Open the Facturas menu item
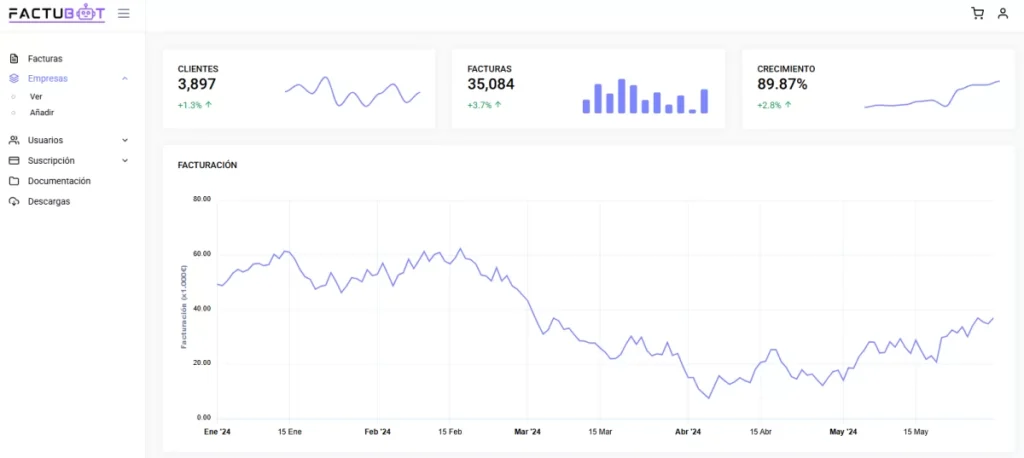Screen dimensions: 1024x458 (45, 59)
